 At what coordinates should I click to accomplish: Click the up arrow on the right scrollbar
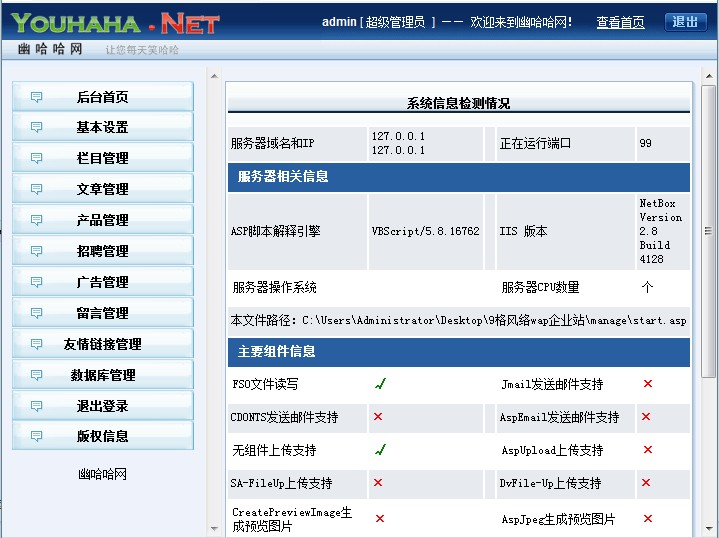708,76
